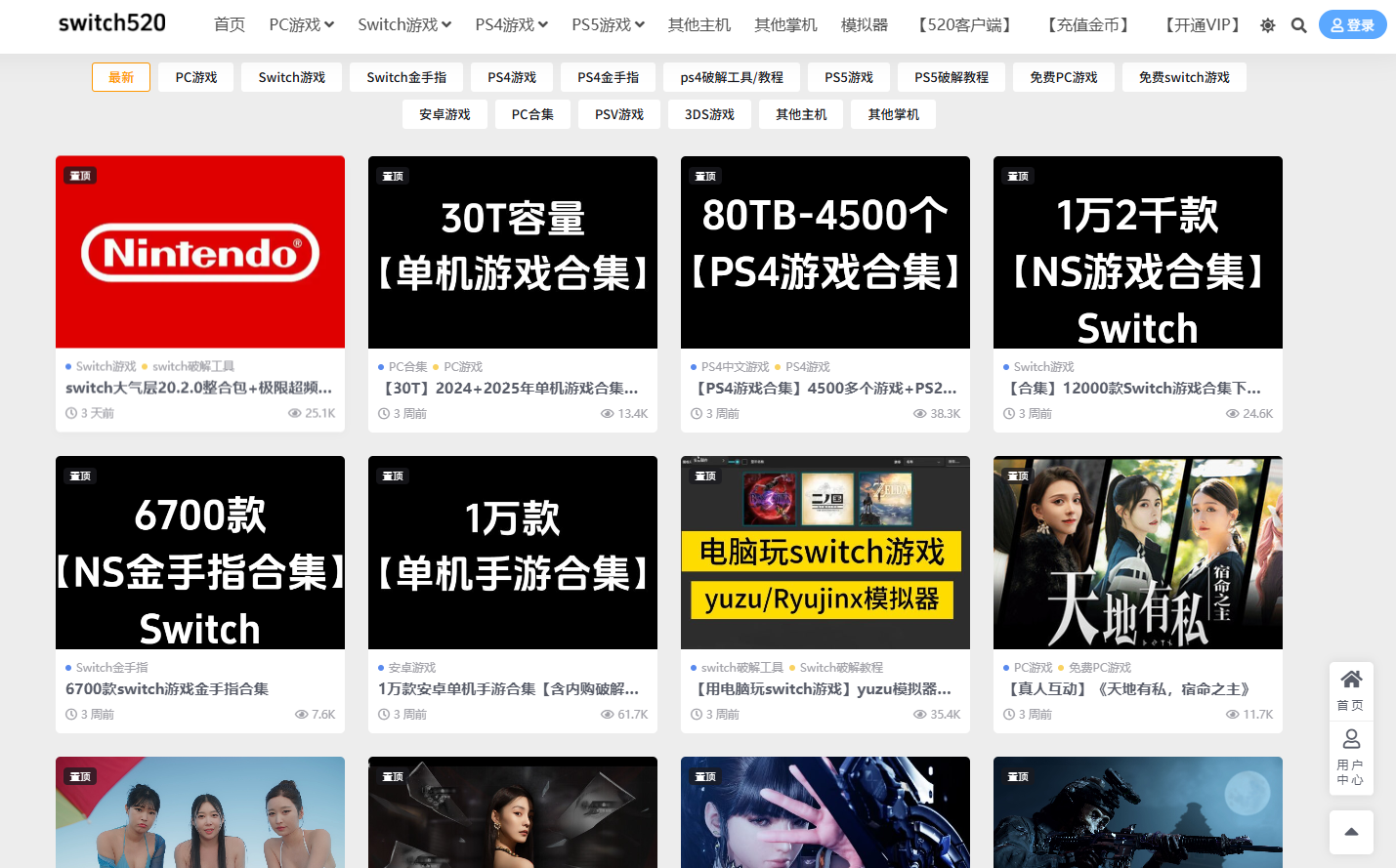Select PS5游戏 category filter tab
Screen dimensions: 1396x868
849,77
